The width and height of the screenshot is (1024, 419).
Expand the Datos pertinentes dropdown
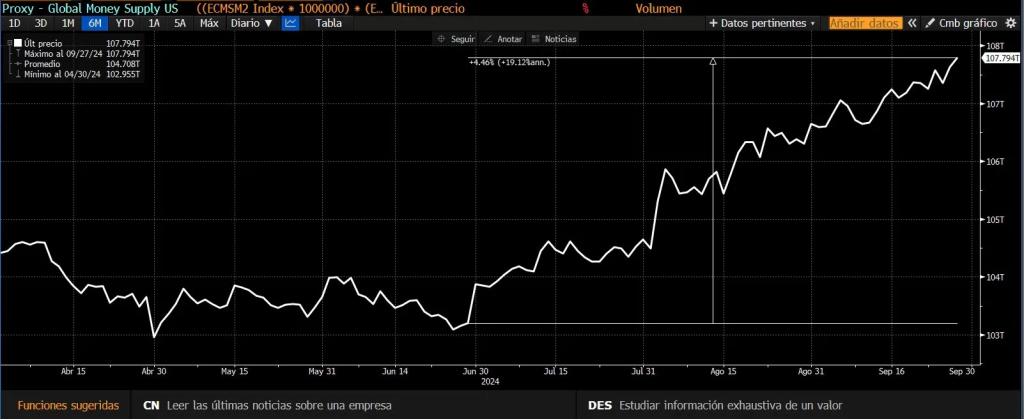762,22
